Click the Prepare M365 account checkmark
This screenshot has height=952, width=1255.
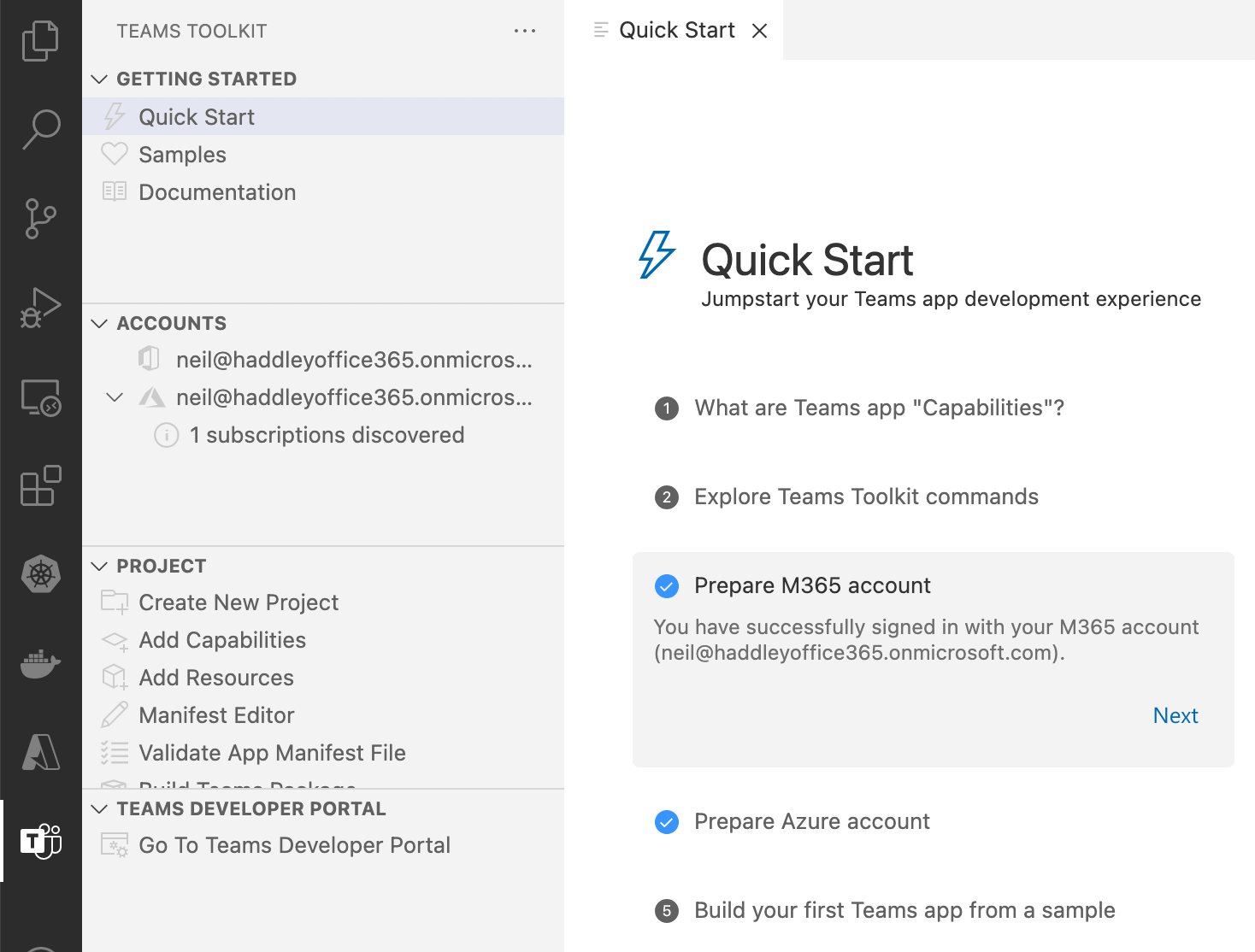[x=667, y=586]
